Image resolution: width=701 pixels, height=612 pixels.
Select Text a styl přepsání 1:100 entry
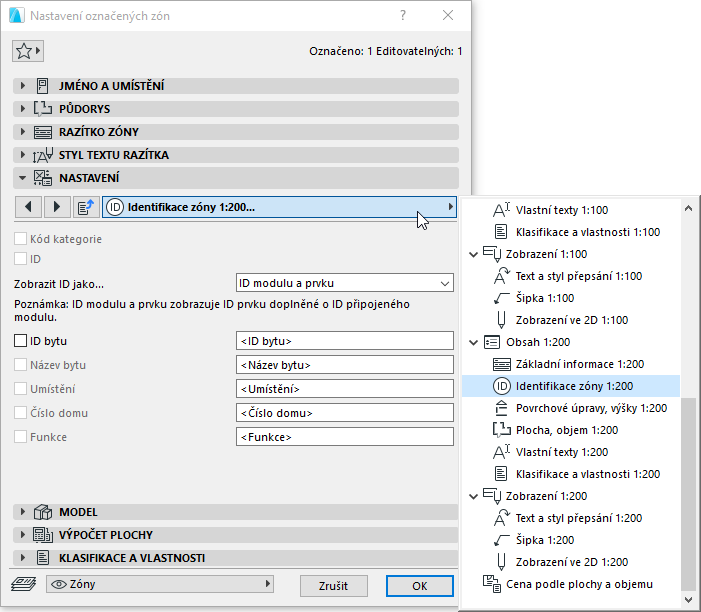click(x=571, y=276)
